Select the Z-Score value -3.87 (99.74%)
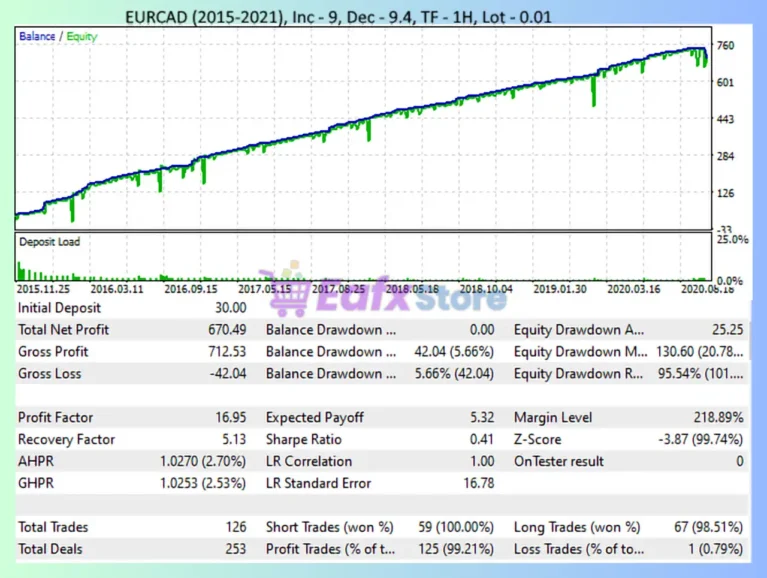The height and width of the screenshot is (578, 767). click(x=700, y=440)
